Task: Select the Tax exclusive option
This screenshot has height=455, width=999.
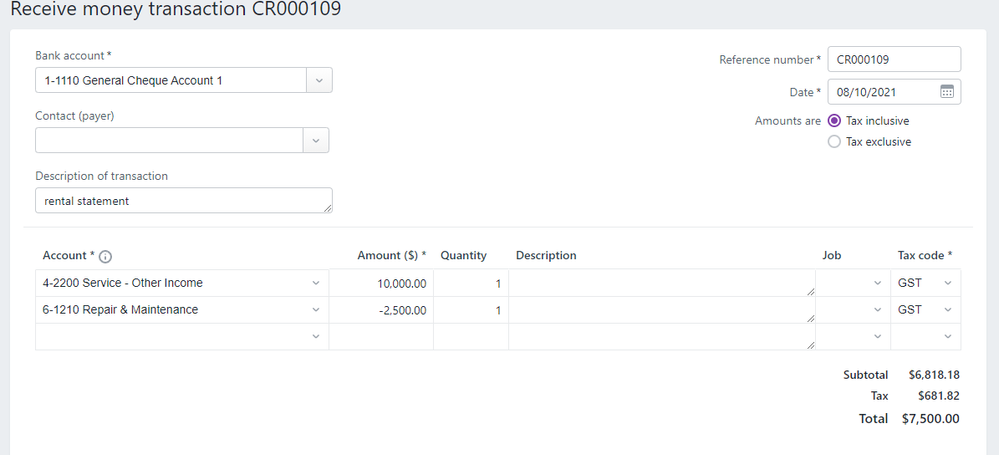Action: tap(835, 142)
